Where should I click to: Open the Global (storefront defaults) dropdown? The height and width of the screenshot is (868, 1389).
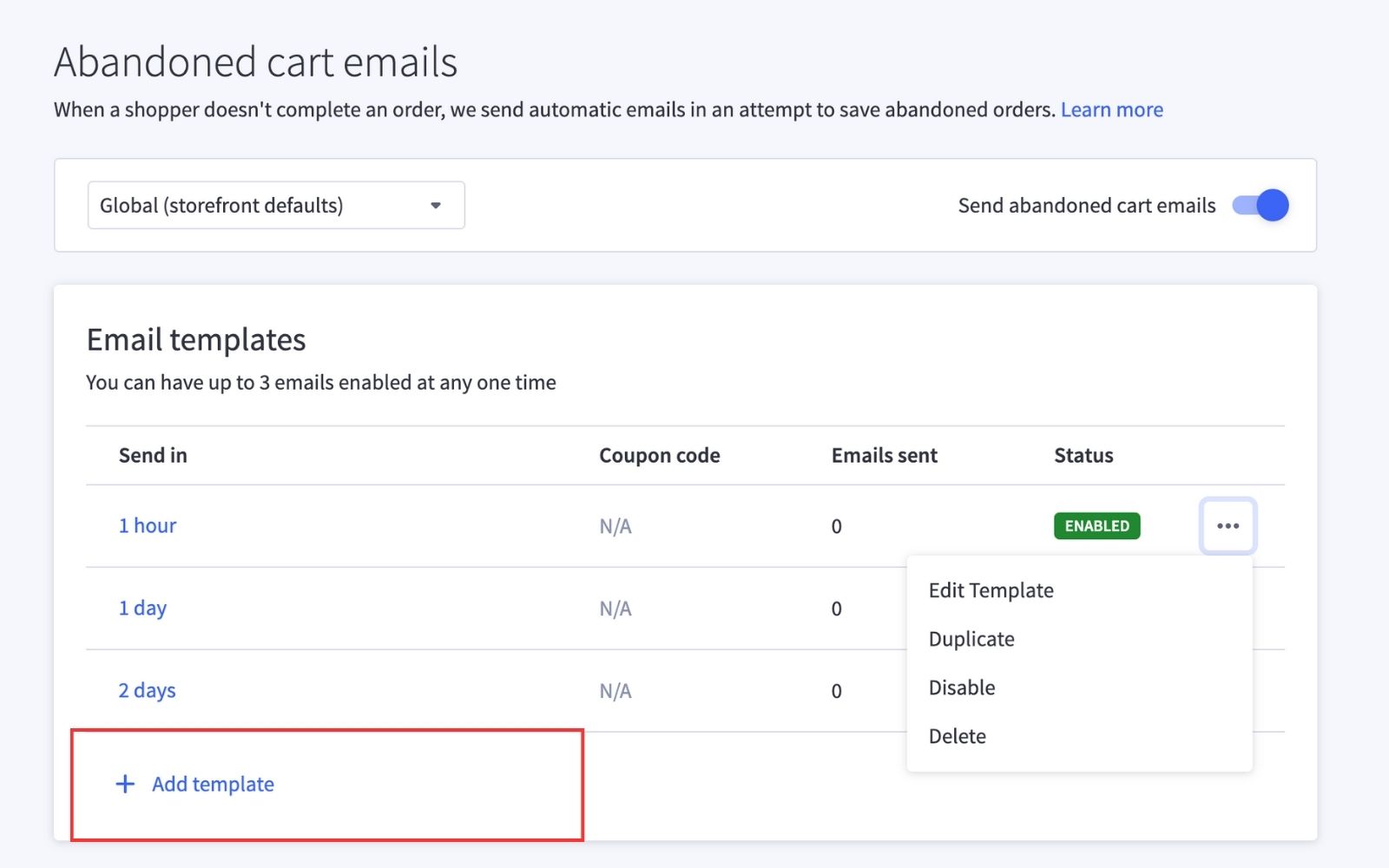(276, 206)
